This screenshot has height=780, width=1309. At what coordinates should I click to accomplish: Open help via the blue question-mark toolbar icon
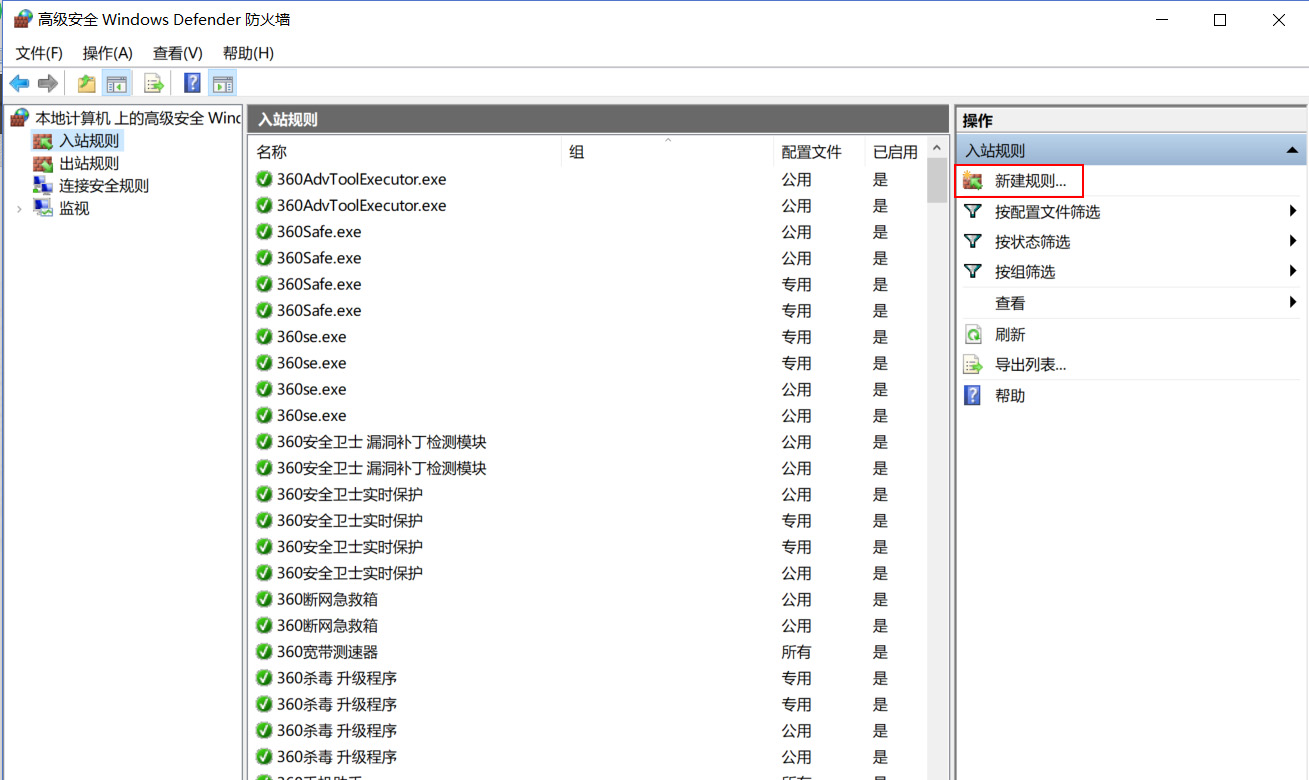click(193, 83)
